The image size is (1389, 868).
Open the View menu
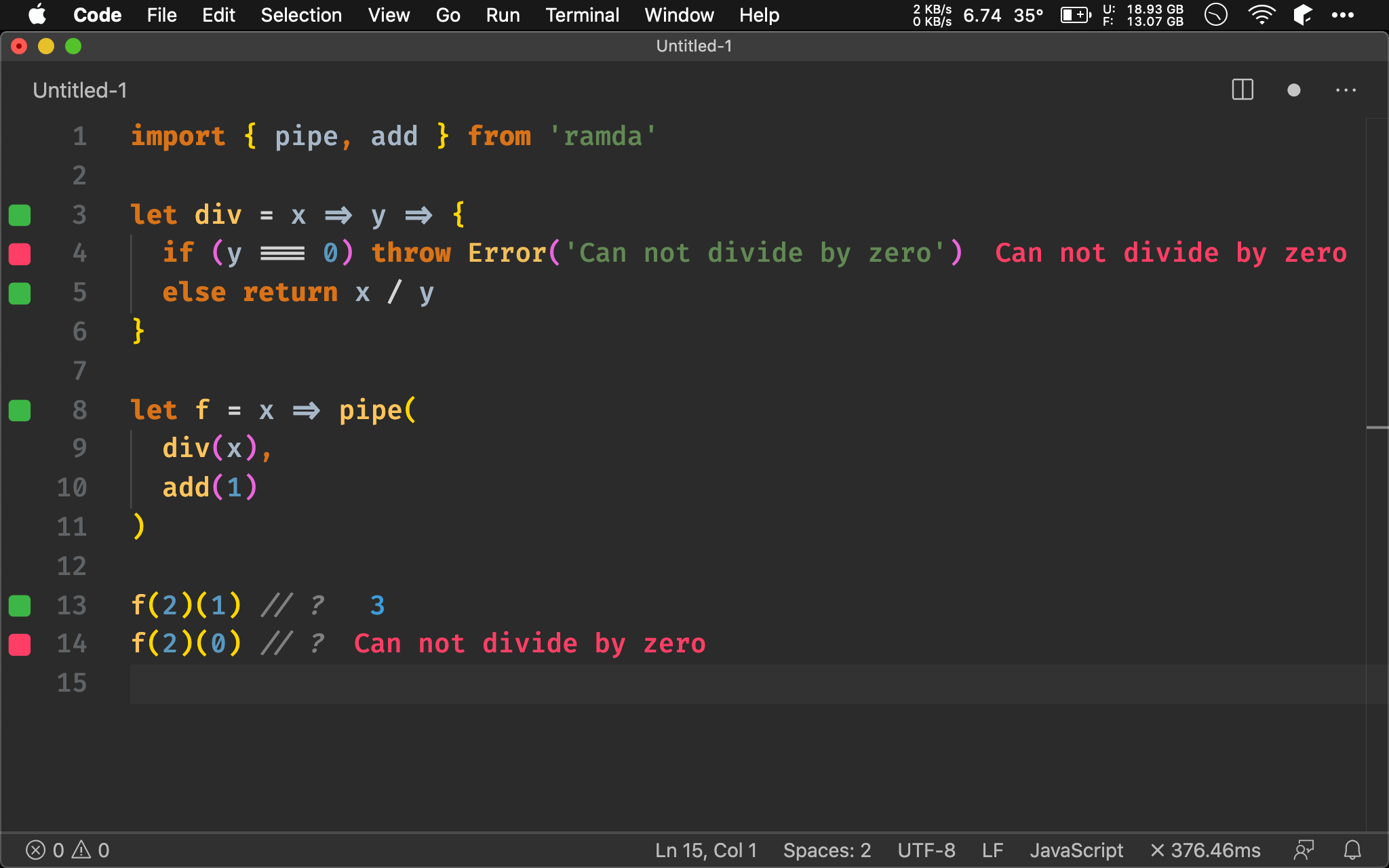(389, 15)
